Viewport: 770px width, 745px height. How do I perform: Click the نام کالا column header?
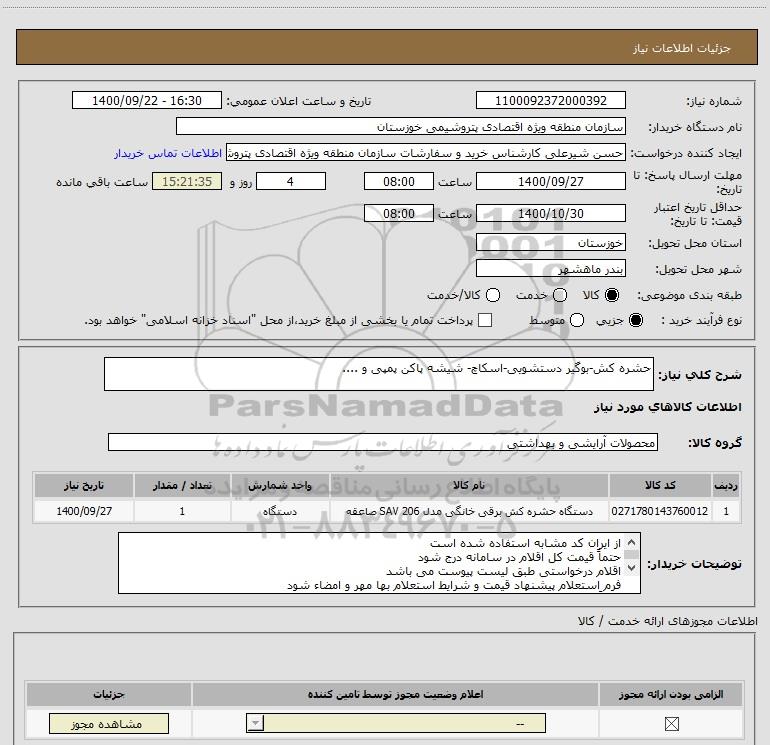(x=469, y=486)
